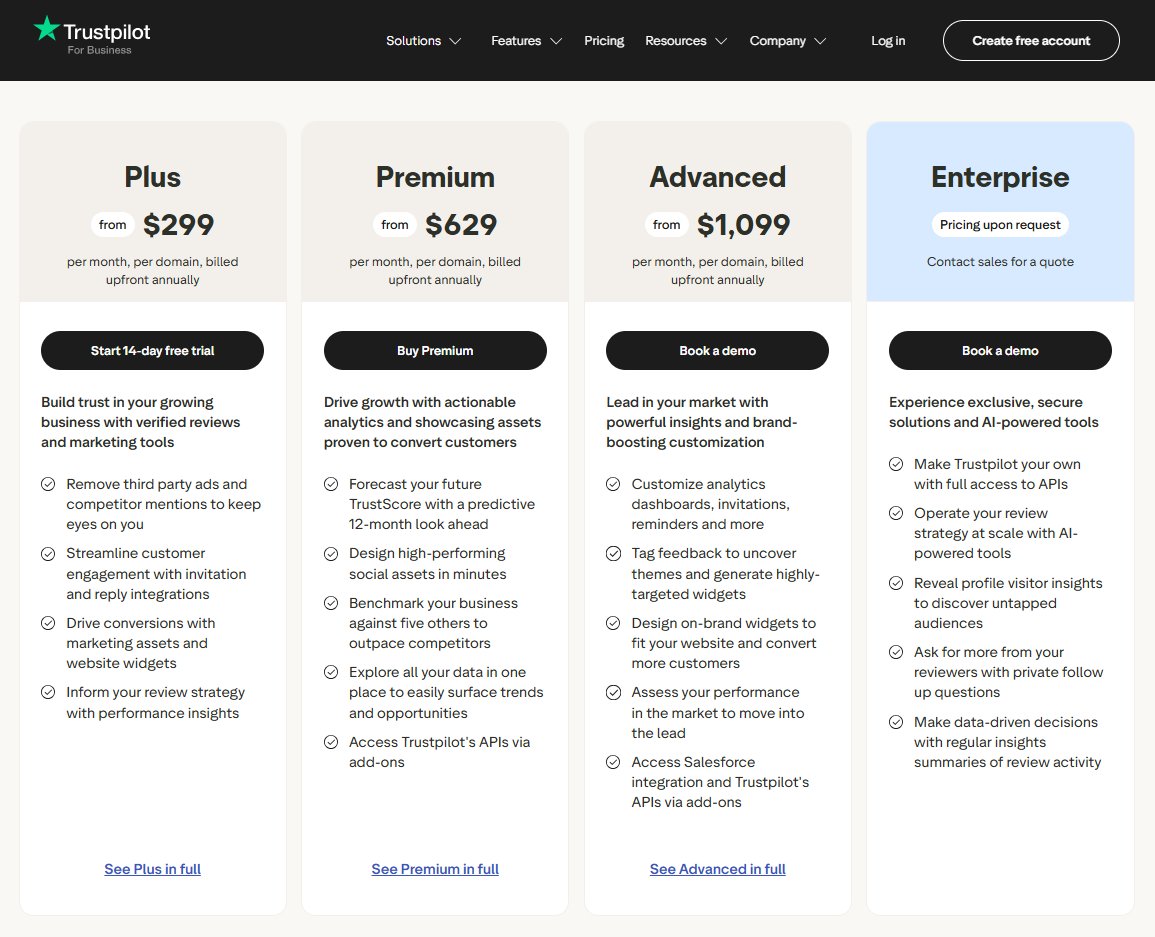Click the 'Pricing upon request' badge
The width and height of the screenshot is (1155, 937).
[x=1000, y=224]
